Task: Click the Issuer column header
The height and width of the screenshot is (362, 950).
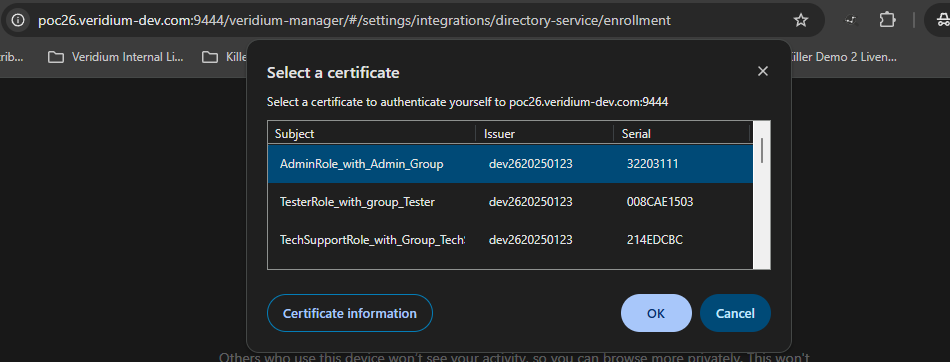Action: click(x=545, y=133)
